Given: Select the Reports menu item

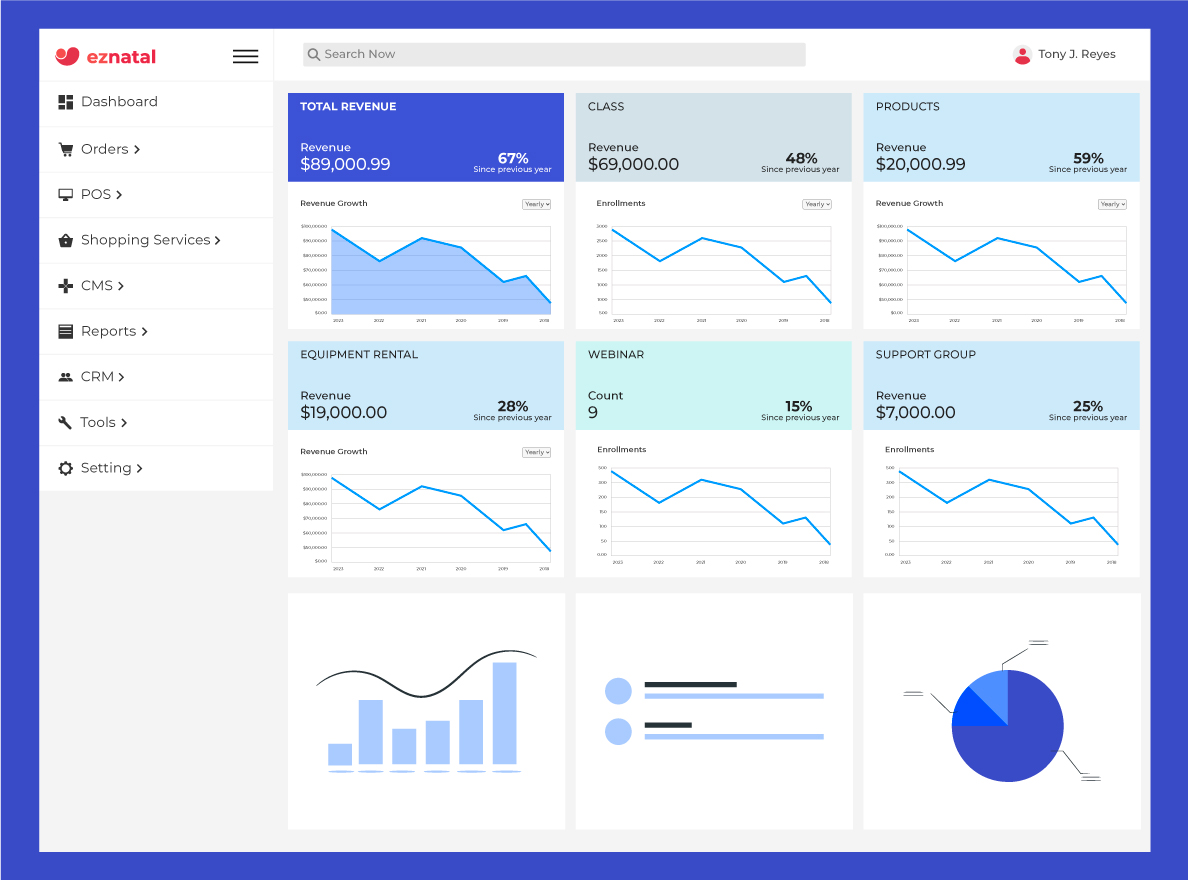Looking at the screenshot, I should (x=108, y=332).
